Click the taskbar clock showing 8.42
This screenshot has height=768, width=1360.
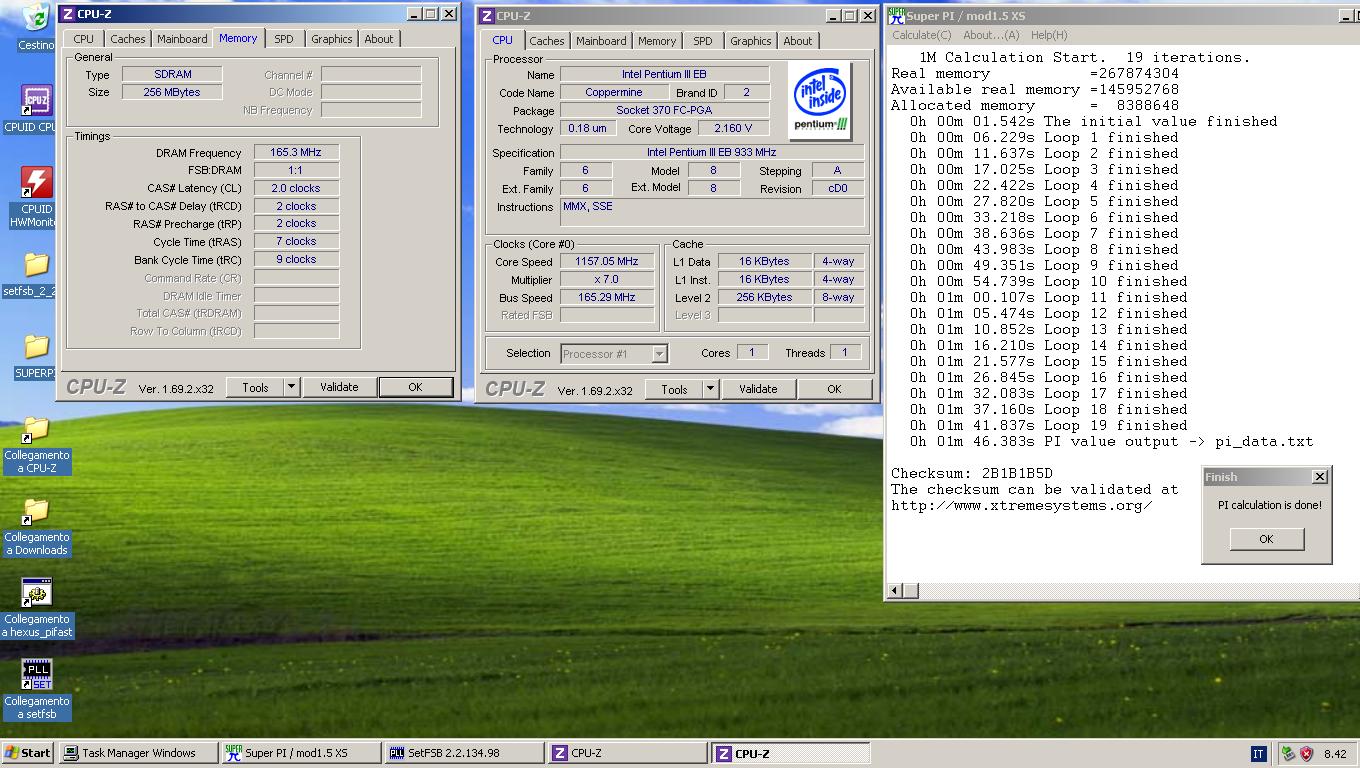(1335, 754)
